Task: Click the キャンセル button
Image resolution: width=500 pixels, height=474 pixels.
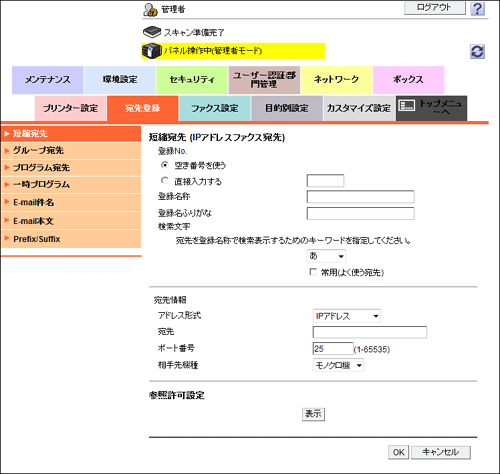Action: pos(441,452)
